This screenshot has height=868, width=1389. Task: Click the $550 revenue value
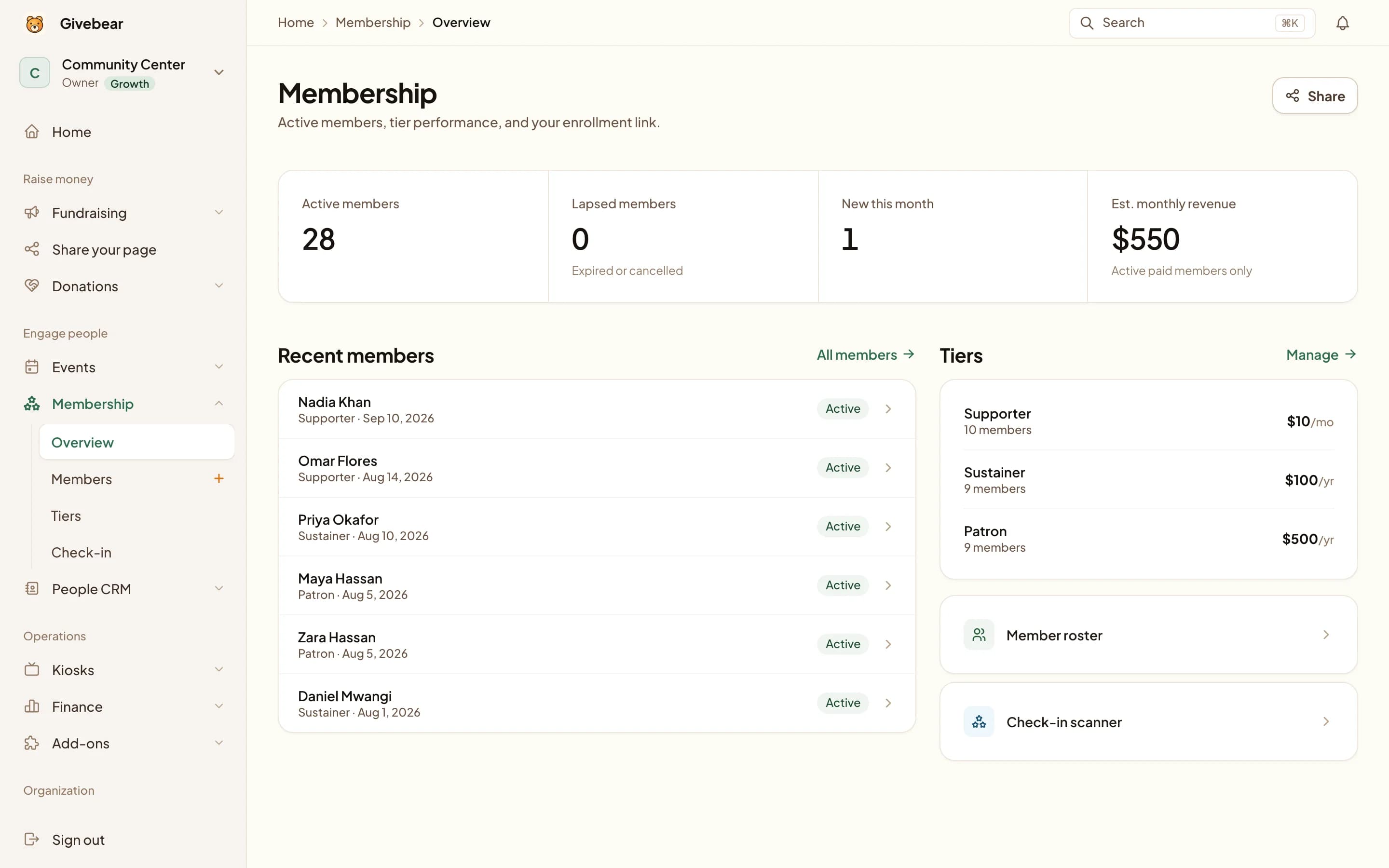pos(1145,239)
